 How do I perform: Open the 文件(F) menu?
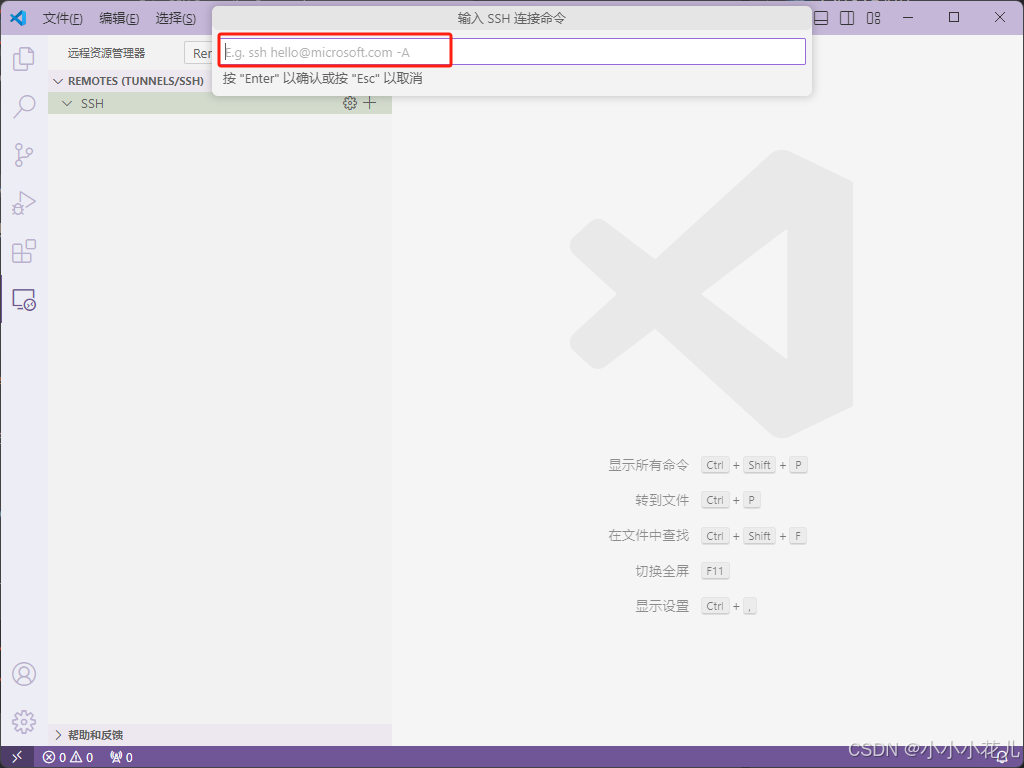click(x=63, y=18)
